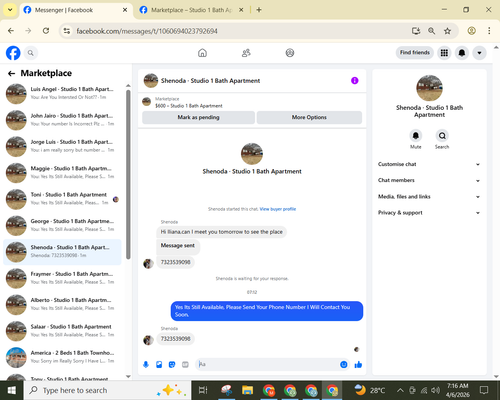Bookmark this page with the star icon
The image size is (500, 400).
pos(447,31)
